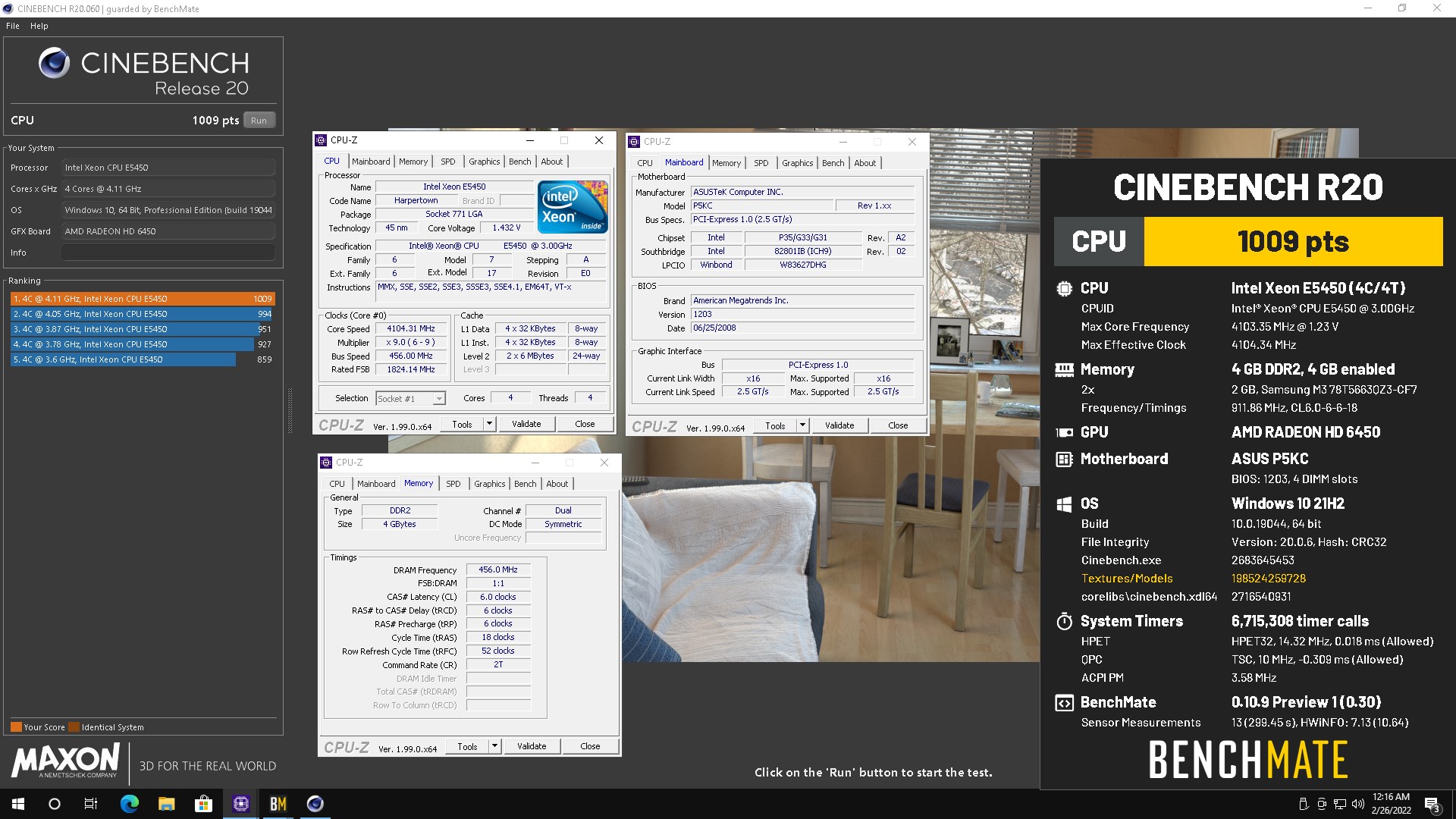The width and height of the screenshot is (1456, 819).
Task: Switch to CPU-Z taskbar icon
Action: coord(240,804)
